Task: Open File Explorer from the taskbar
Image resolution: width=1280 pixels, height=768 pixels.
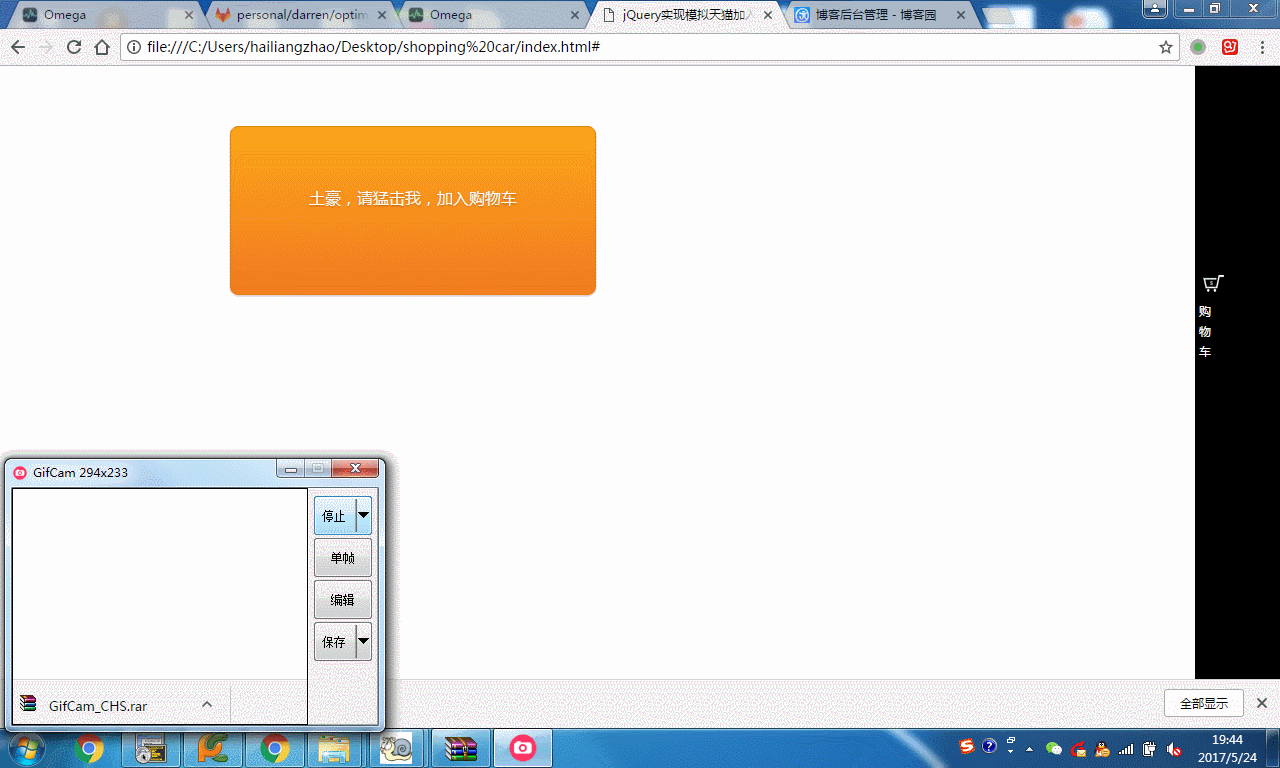Action: pos(333,748)
